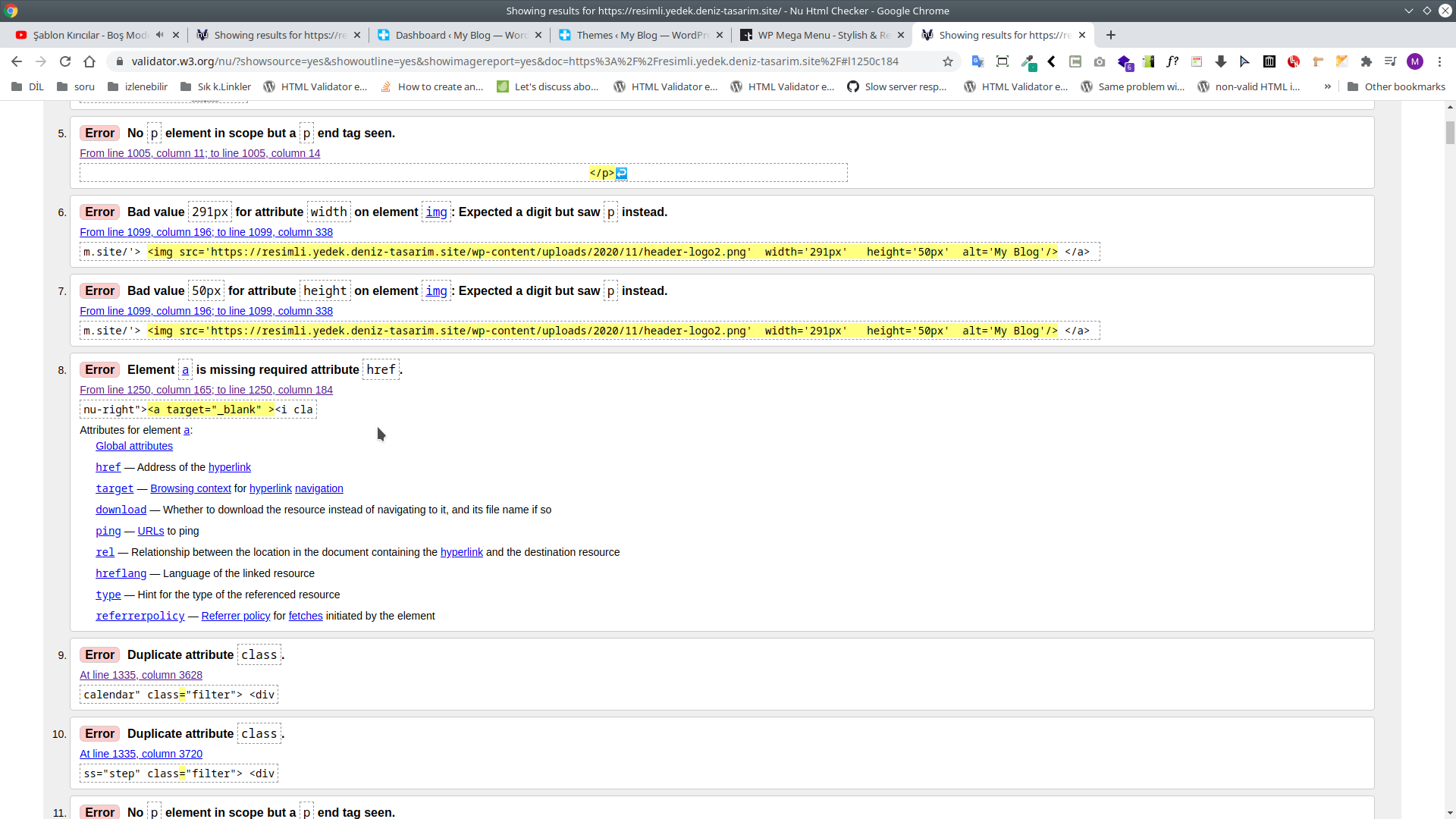Click the cursor arrow extension icon
This screenshot has height=819, width=1456.
click(1244, 61)
